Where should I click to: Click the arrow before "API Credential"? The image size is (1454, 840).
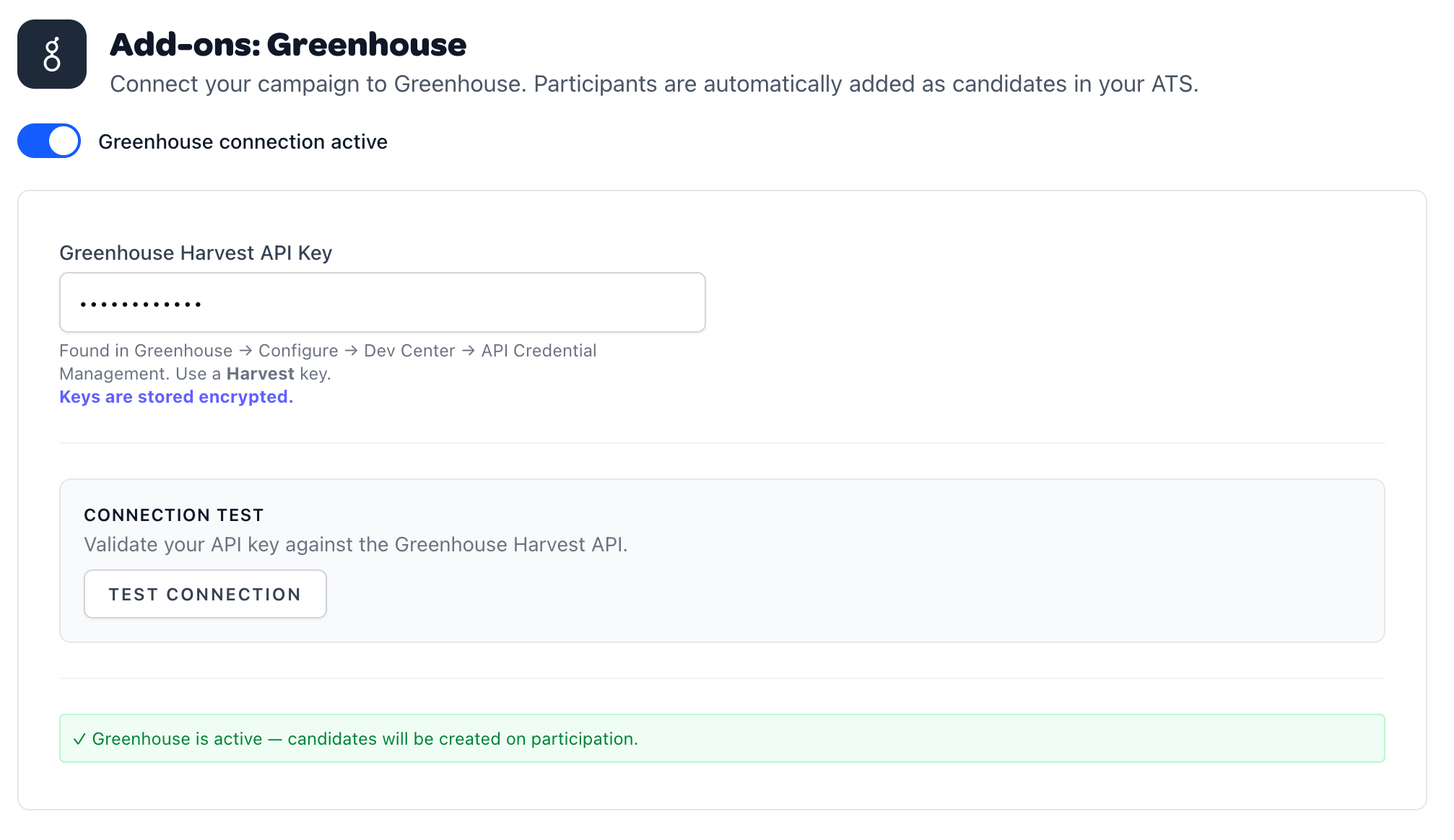tap(469, 351)
